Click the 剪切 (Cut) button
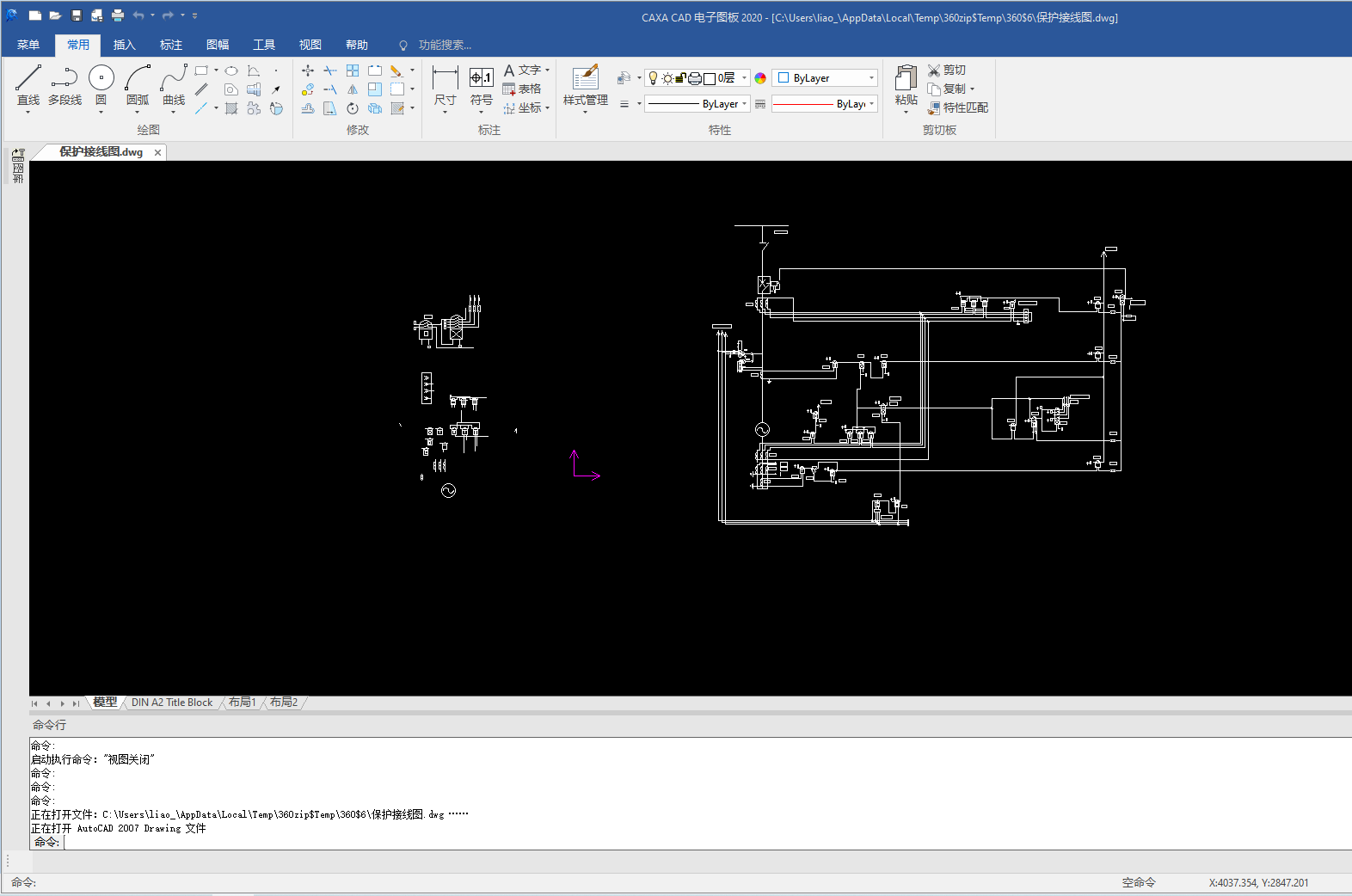1352x896 pixels. [946, 71]
